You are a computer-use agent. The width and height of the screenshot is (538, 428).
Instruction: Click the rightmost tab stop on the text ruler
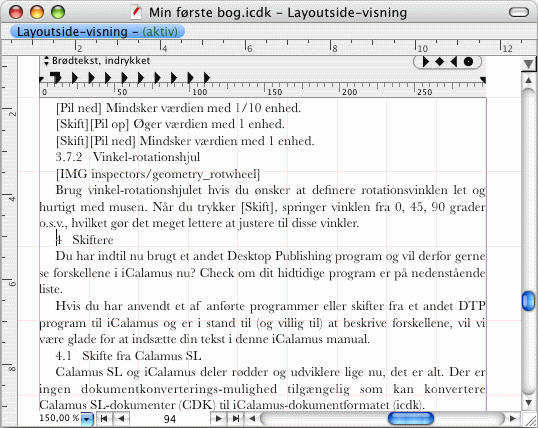tap(207, 78)
